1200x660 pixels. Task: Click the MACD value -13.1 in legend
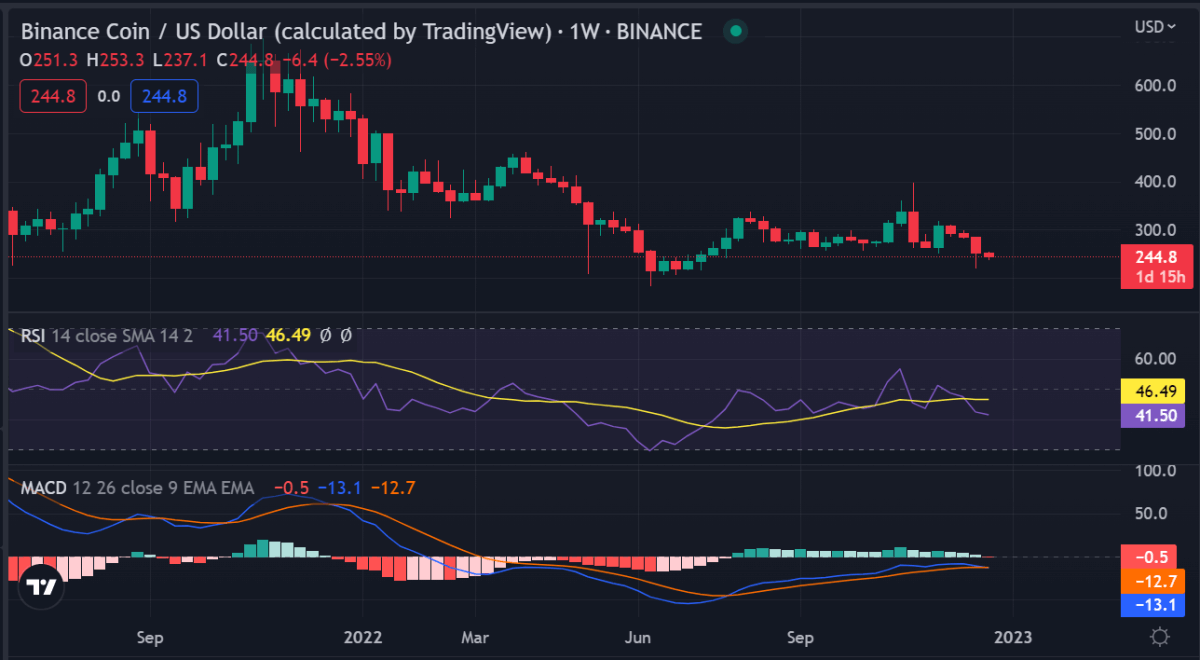click(x=340, y=488)
